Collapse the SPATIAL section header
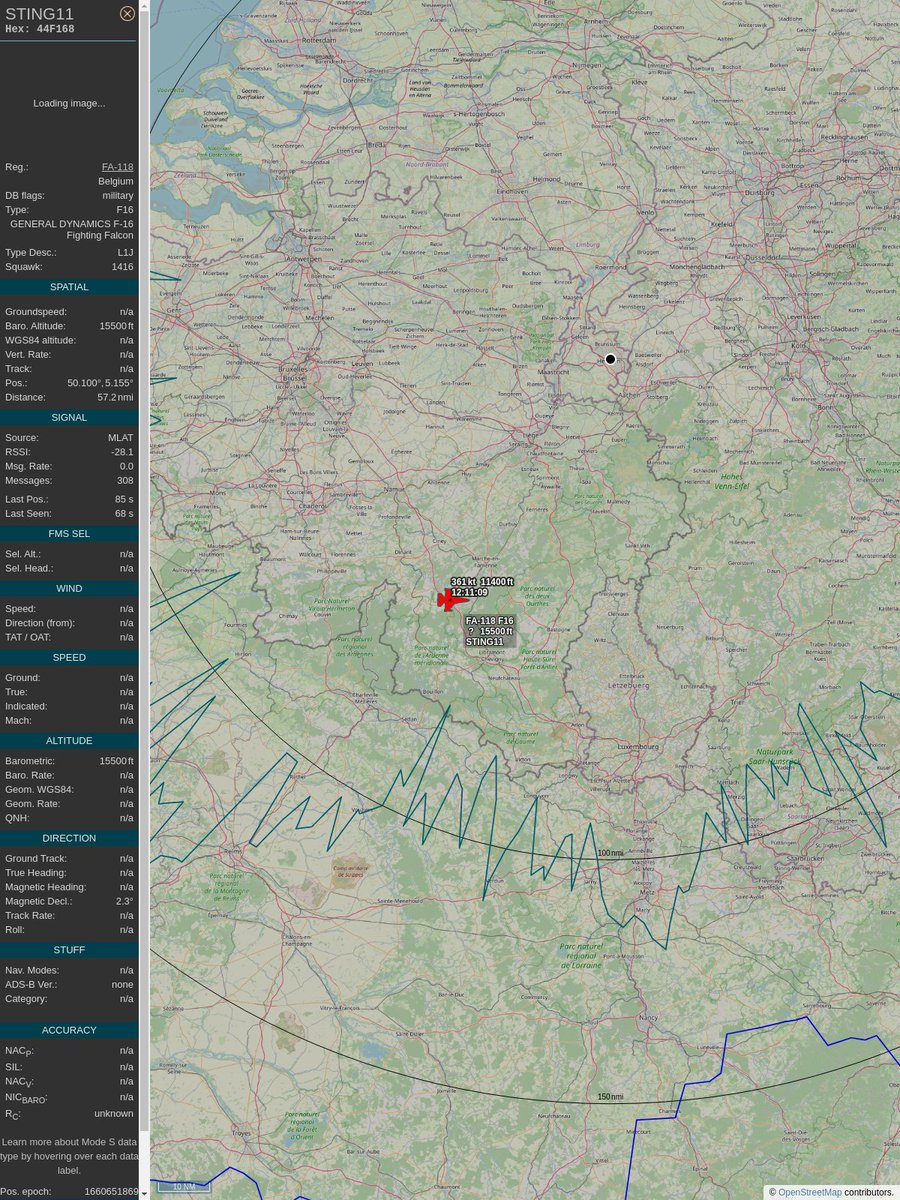900x1200 pixels. [x=68, y=286]
